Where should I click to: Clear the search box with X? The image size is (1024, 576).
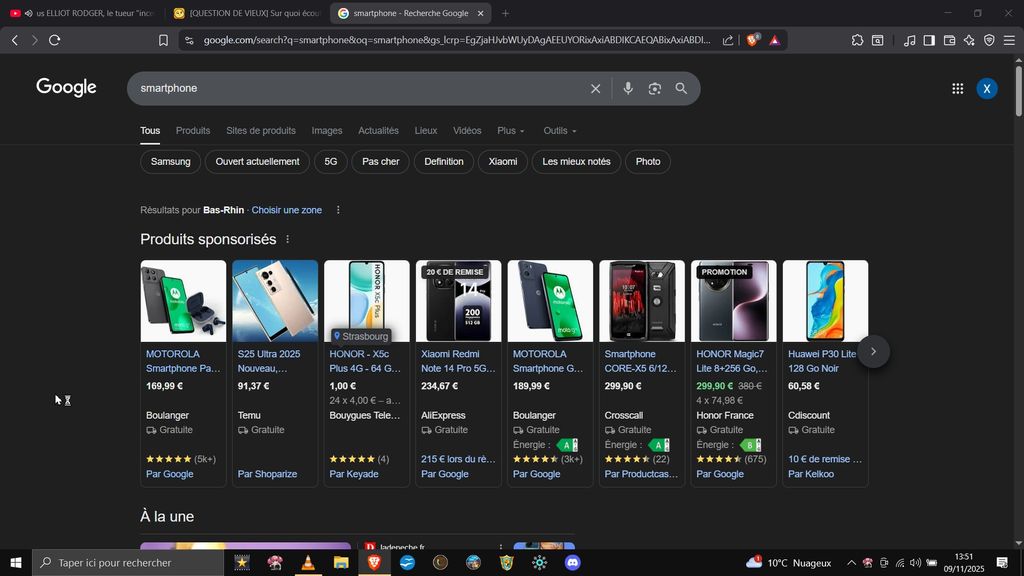point(596,88)
